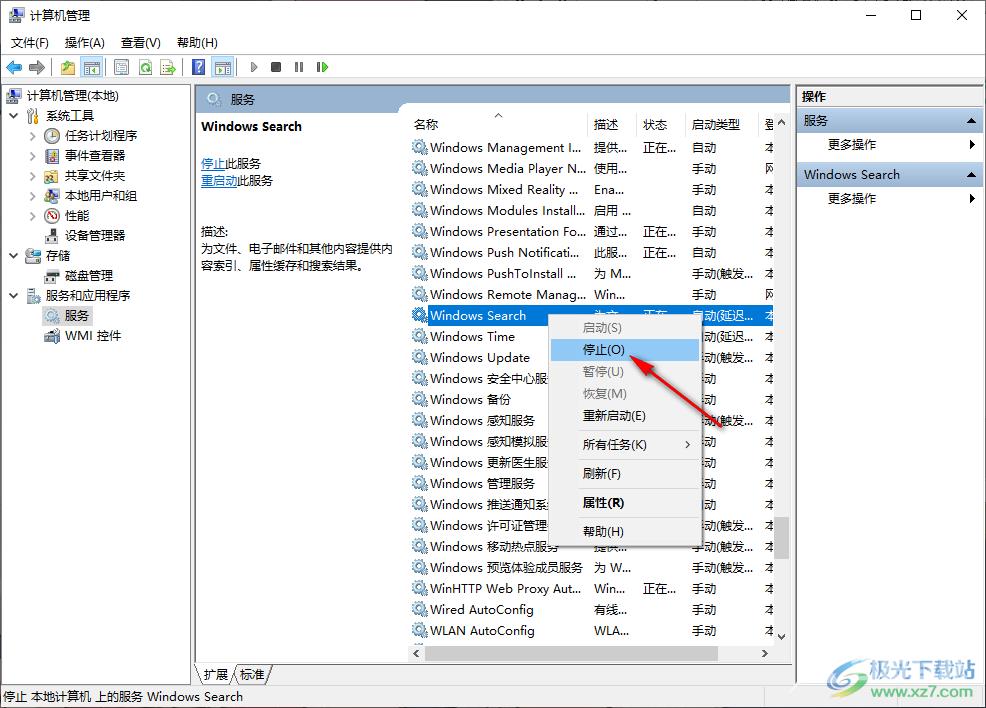
Task: Toggle Show/Hide Console Tree toolbar icon
Action: pyautogui.click(x=92, y=67)
